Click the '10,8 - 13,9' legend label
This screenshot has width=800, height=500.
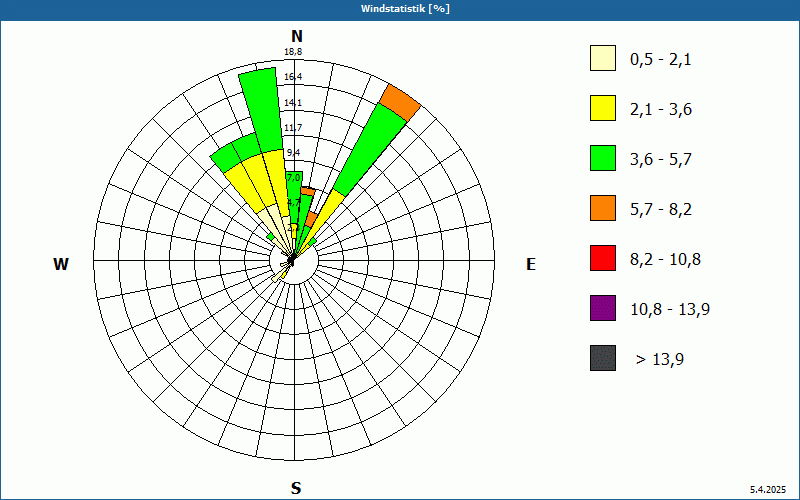[x=670, y=310]
